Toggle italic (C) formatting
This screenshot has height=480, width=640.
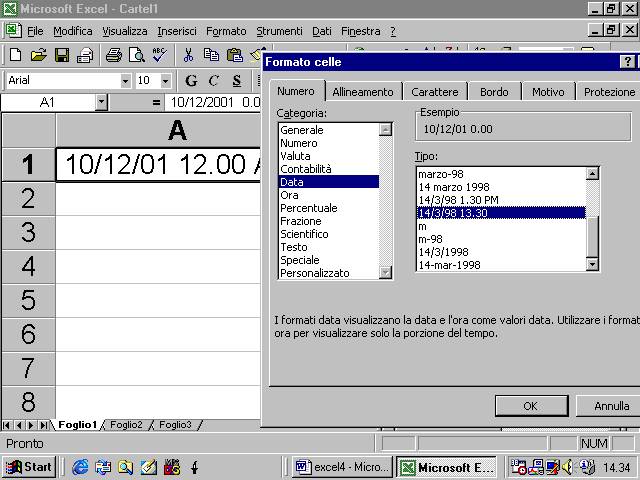[x=214, y=80]
